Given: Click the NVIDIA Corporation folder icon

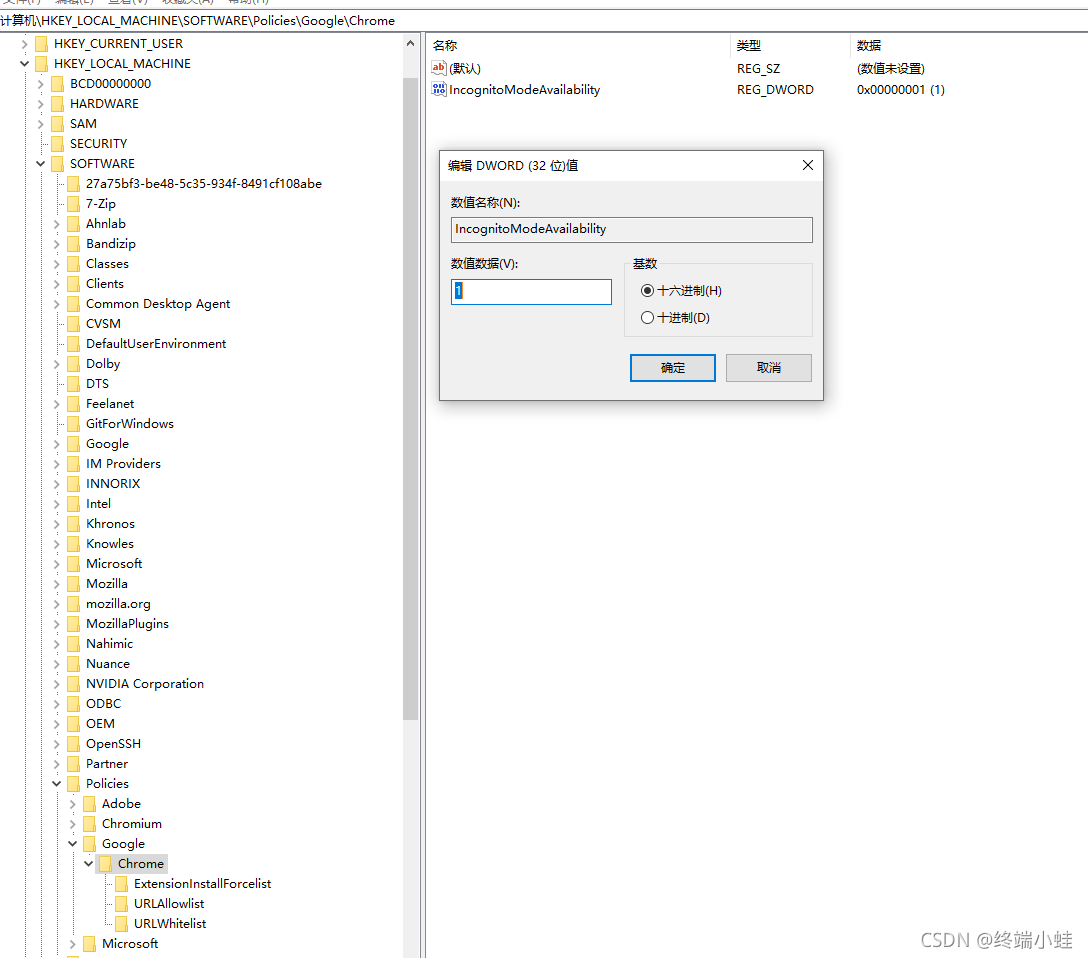Looking at the screenshot, I should pos(74,683).
